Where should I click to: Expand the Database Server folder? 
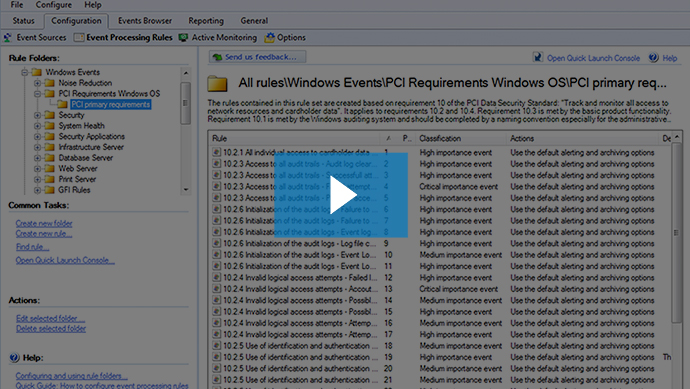pos(37,158)
